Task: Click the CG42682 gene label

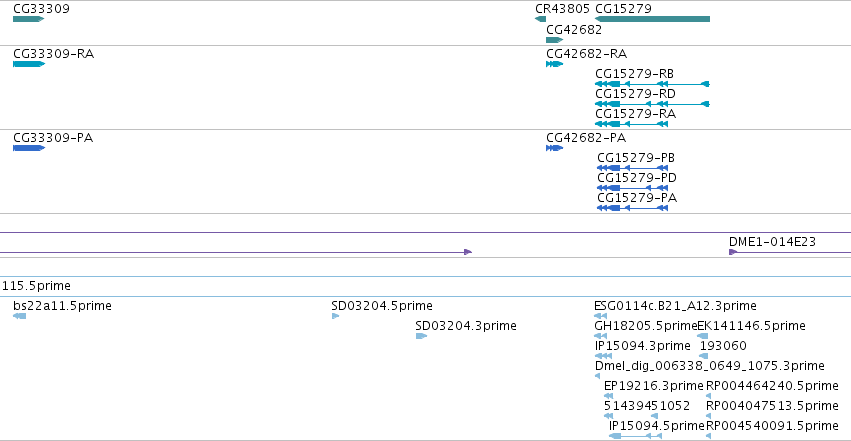Action: tap(574, 30)
